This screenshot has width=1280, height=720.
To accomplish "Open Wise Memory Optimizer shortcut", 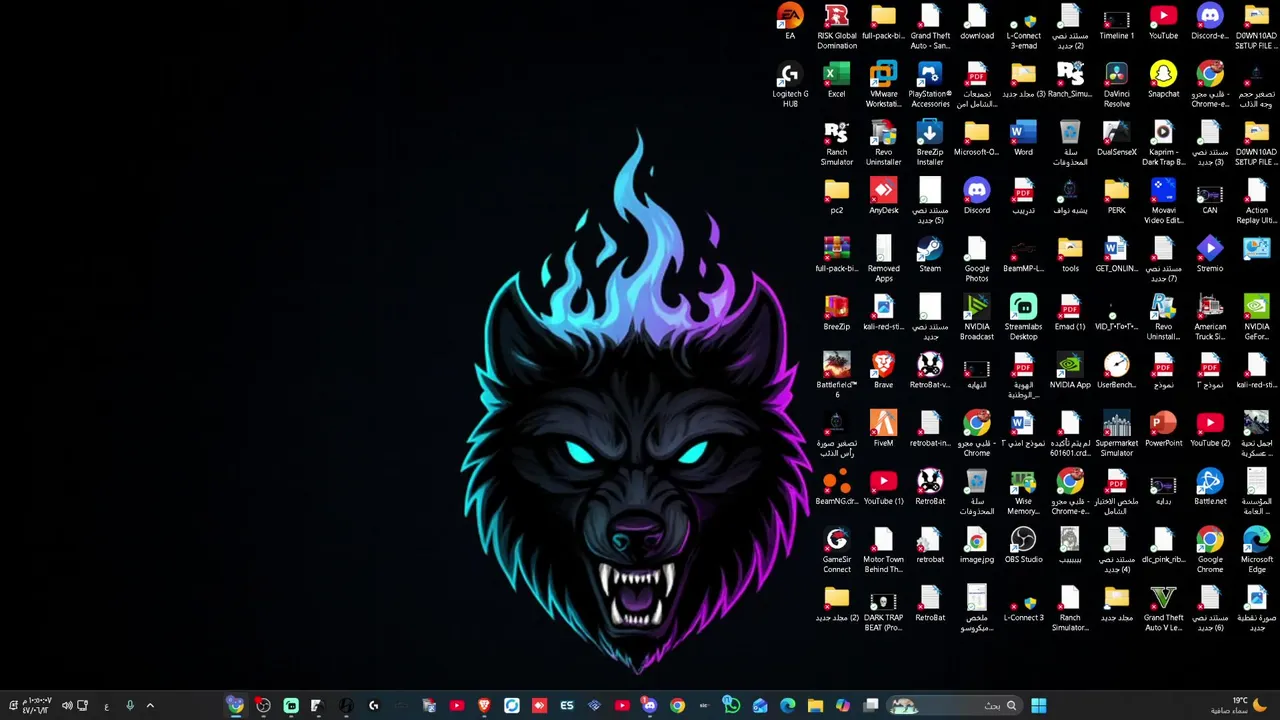I will click(1023, 492).
